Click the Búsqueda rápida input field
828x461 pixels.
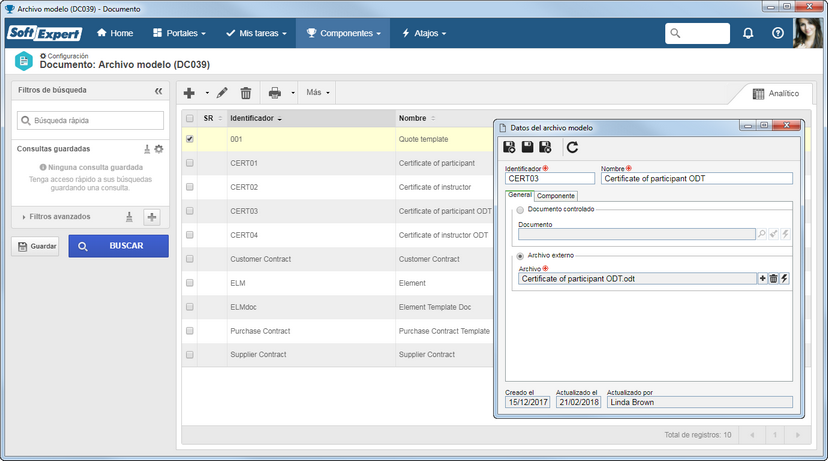90,120
